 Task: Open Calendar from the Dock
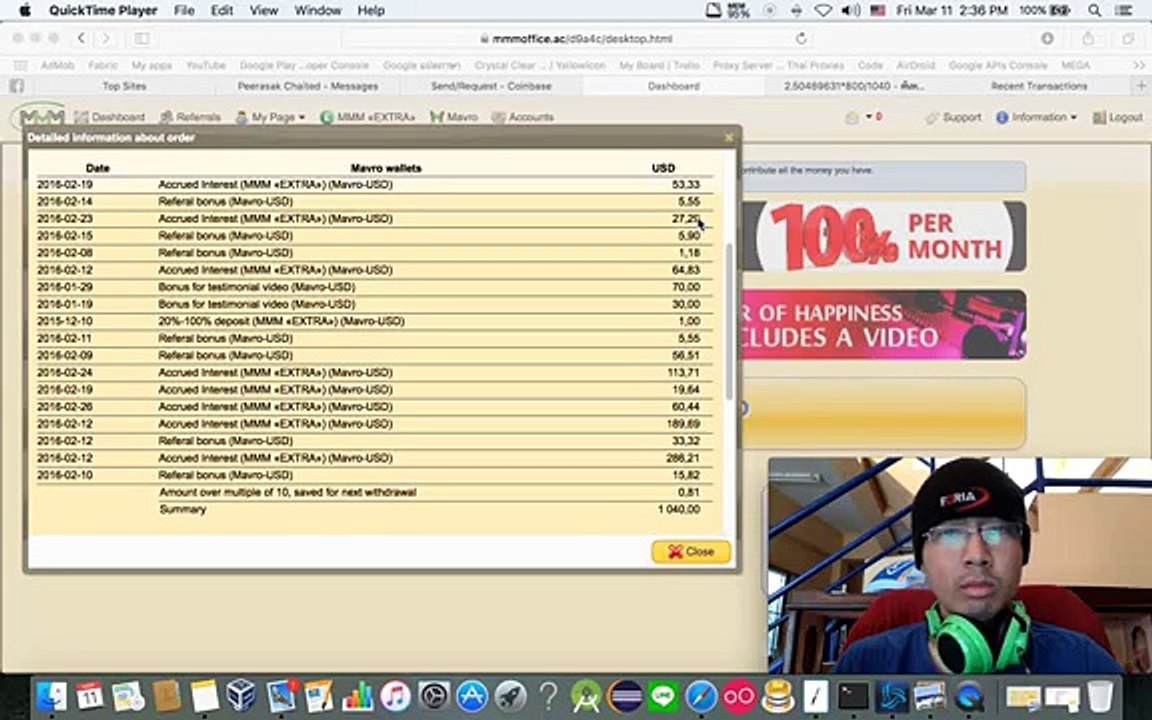90,696
